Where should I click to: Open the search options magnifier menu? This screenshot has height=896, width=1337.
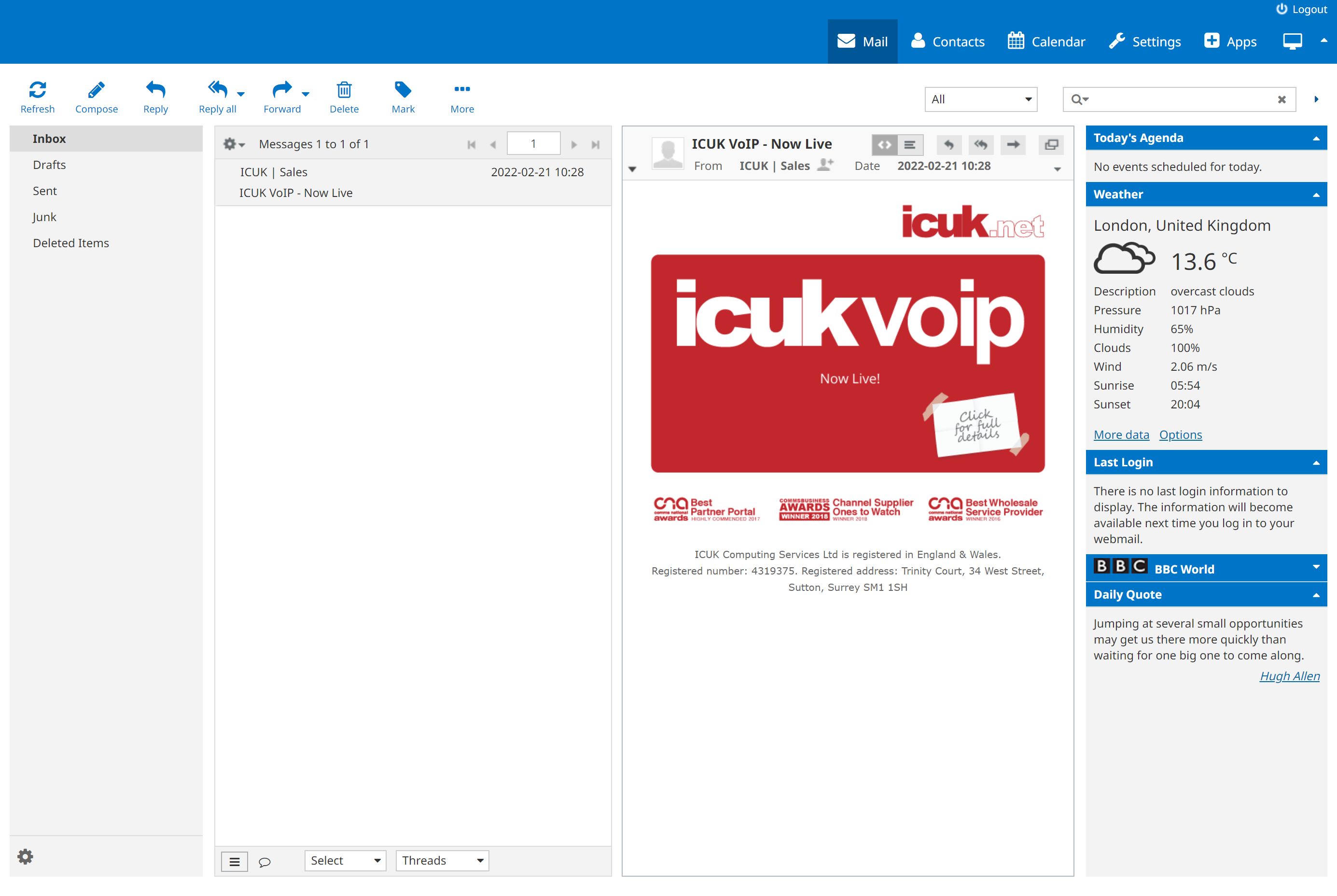pyautogui.click(x=1079, y=99)
